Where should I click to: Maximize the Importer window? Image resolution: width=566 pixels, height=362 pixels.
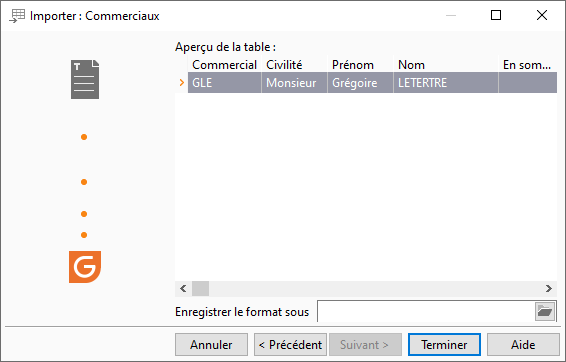(496, 15)
